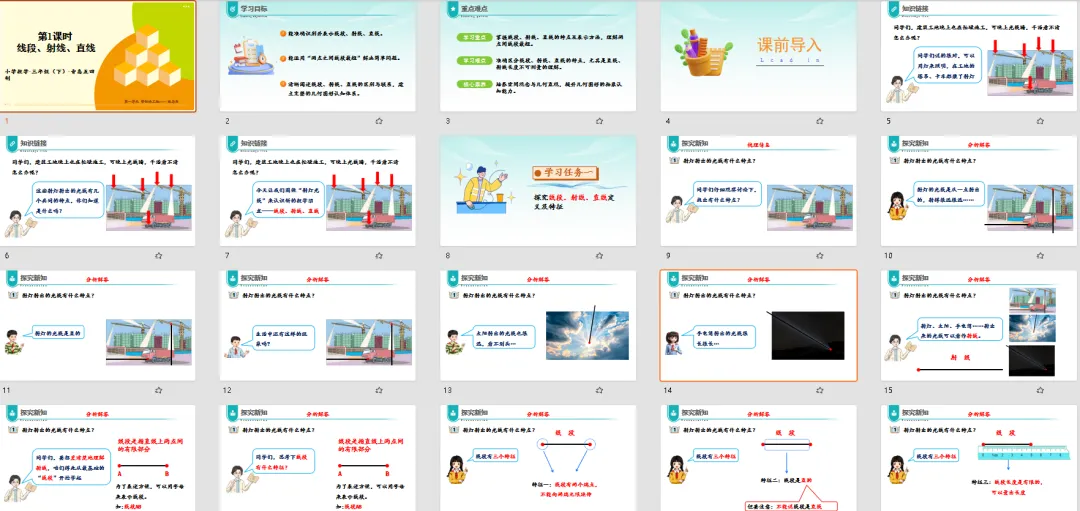Select slide 10 with the girl character
Image resolution: width=1080 pixels, height=511 pixels.
[x=979, y=191]
